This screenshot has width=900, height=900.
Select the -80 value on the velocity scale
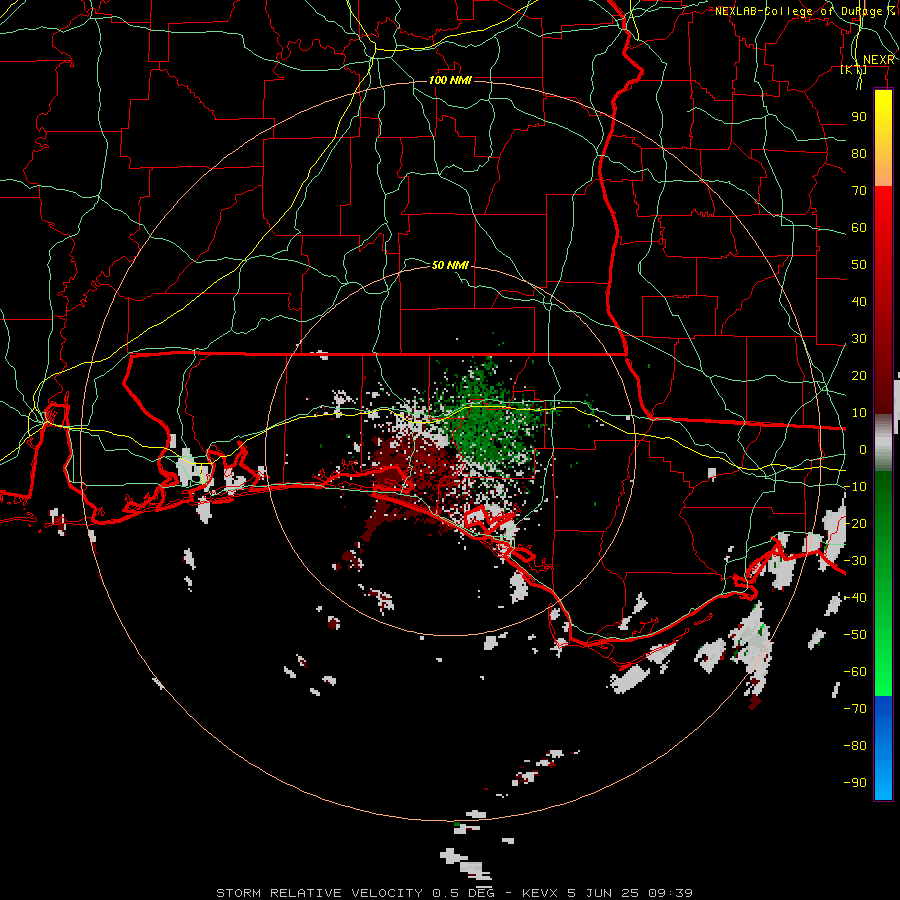(x=855, y=746)
